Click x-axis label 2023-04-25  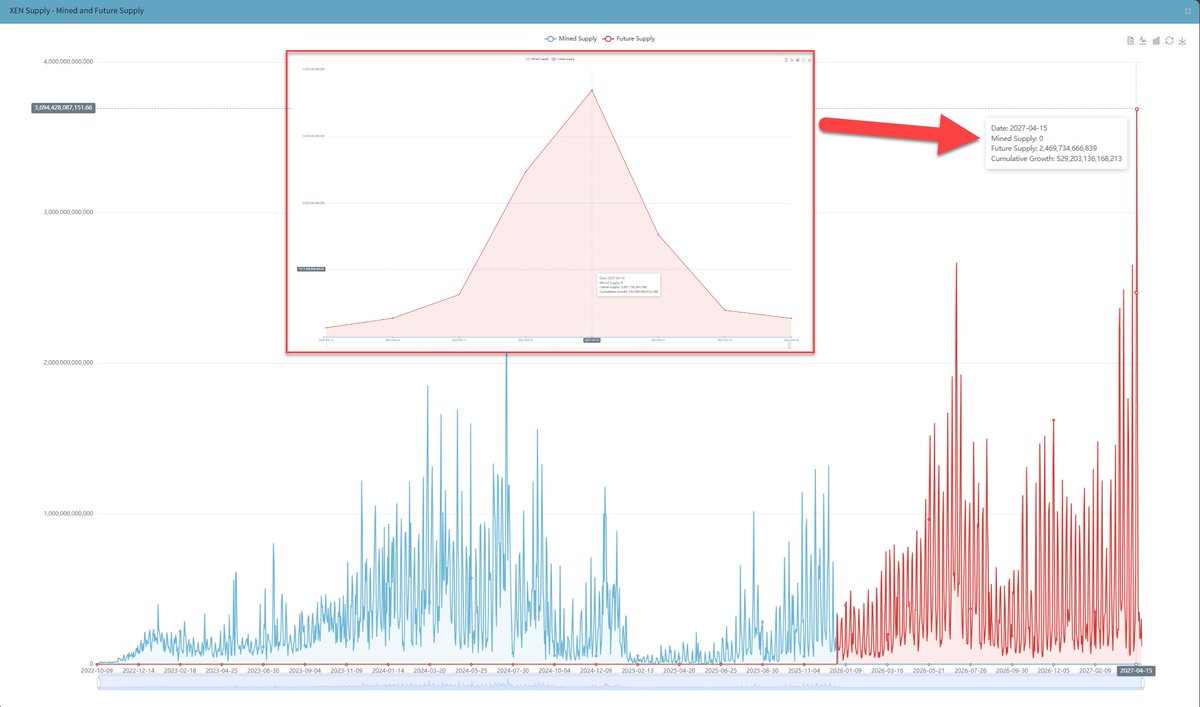[222, 671]
